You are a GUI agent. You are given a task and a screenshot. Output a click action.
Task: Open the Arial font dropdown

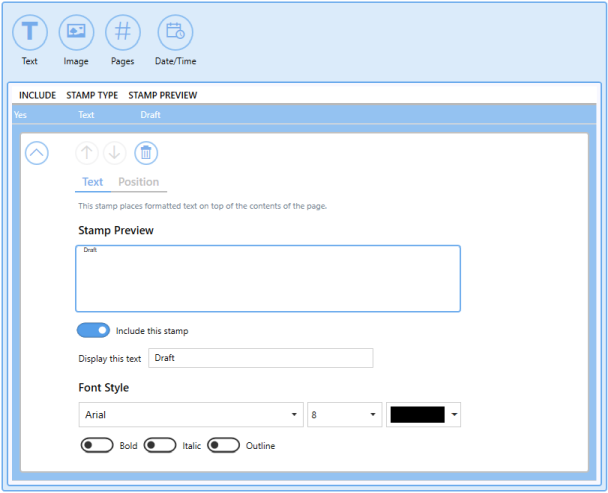click(x=191, y=415)
